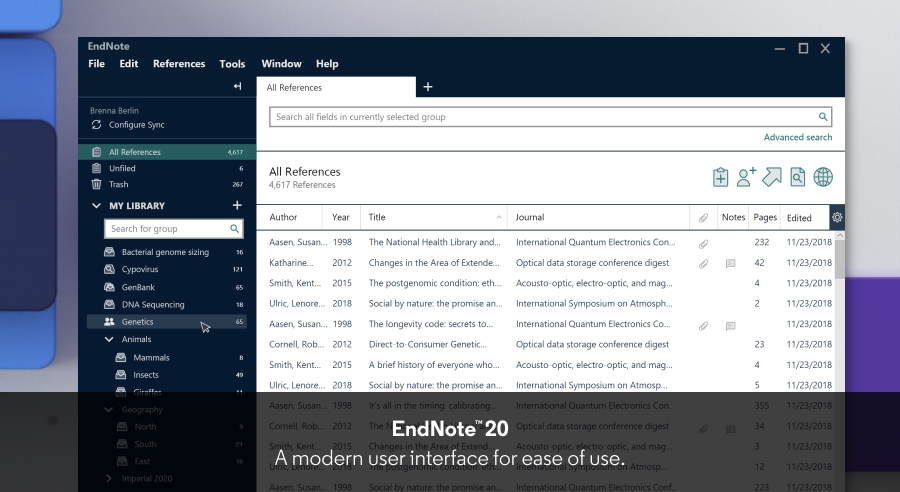
Task: Click the Trash bin icon
Action: click(96, 184)
